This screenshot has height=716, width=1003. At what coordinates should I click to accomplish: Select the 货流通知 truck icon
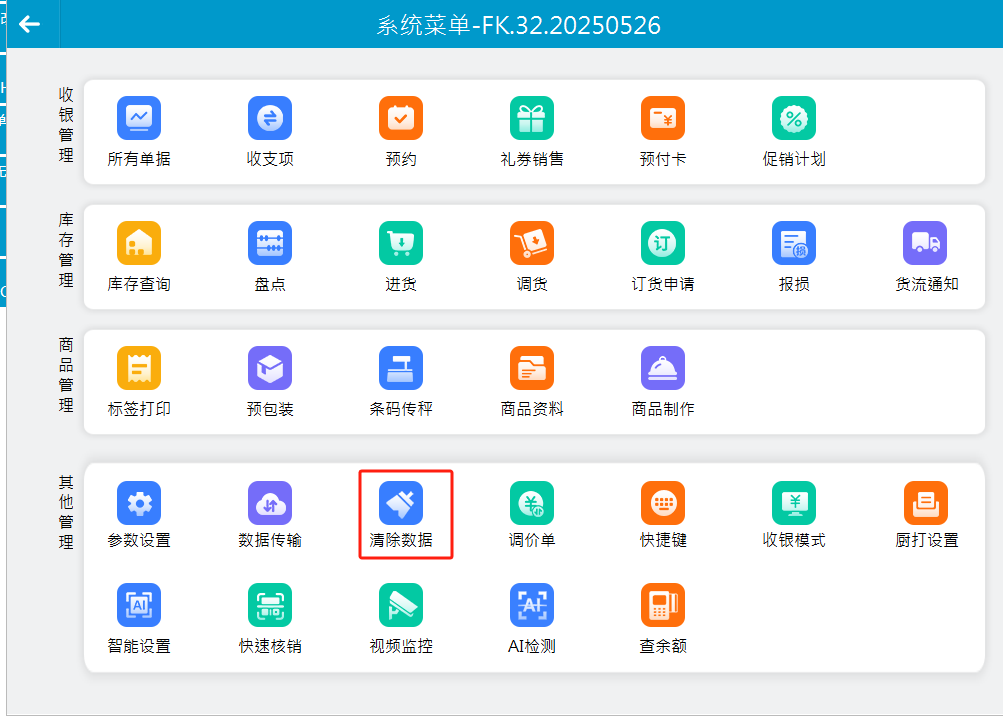click(x=925, y=243)
